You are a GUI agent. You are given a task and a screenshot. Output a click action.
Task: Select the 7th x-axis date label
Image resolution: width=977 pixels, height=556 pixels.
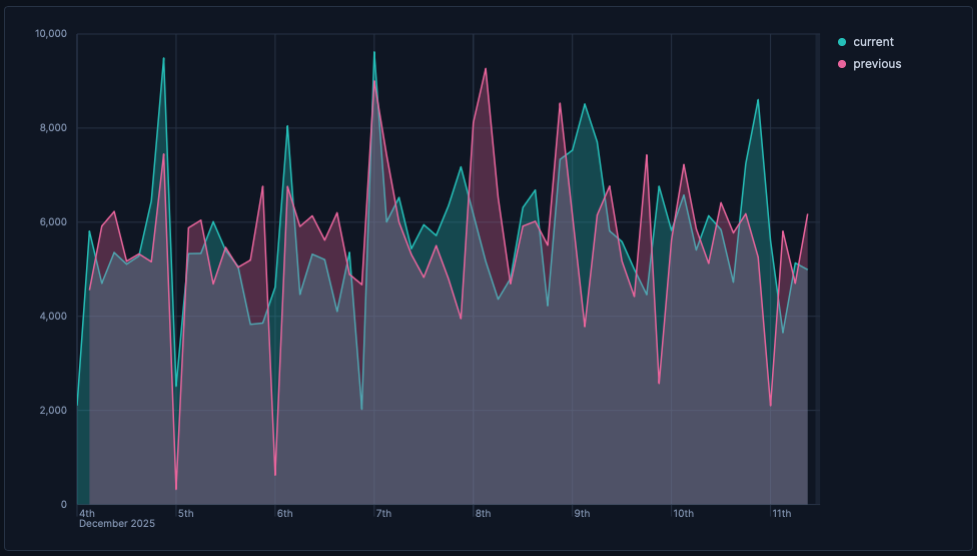coord(384,514)
